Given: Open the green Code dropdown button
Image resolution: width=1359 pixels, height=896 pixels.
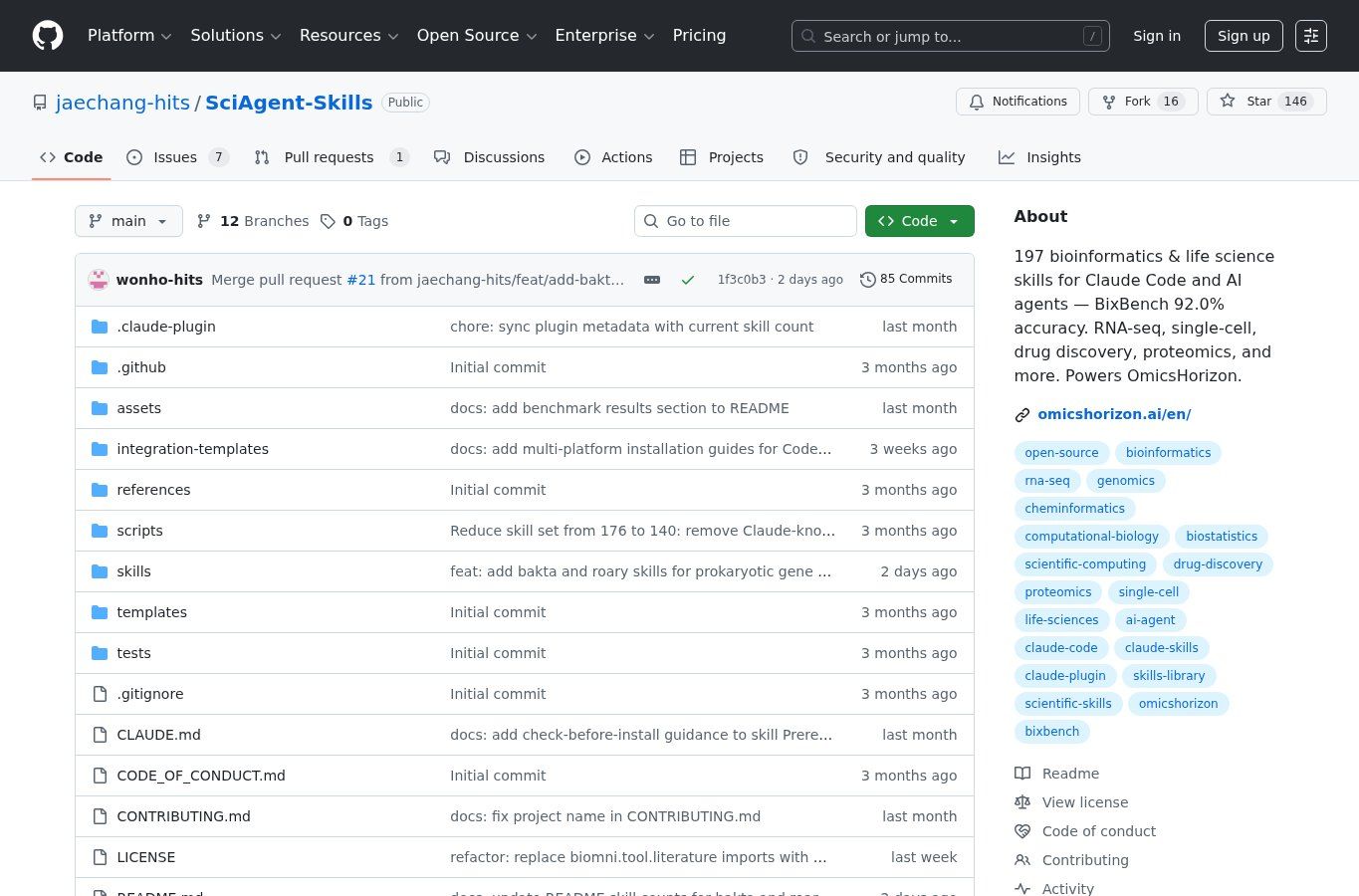Looking at the screenshot, I should click(x=919, y=221).
